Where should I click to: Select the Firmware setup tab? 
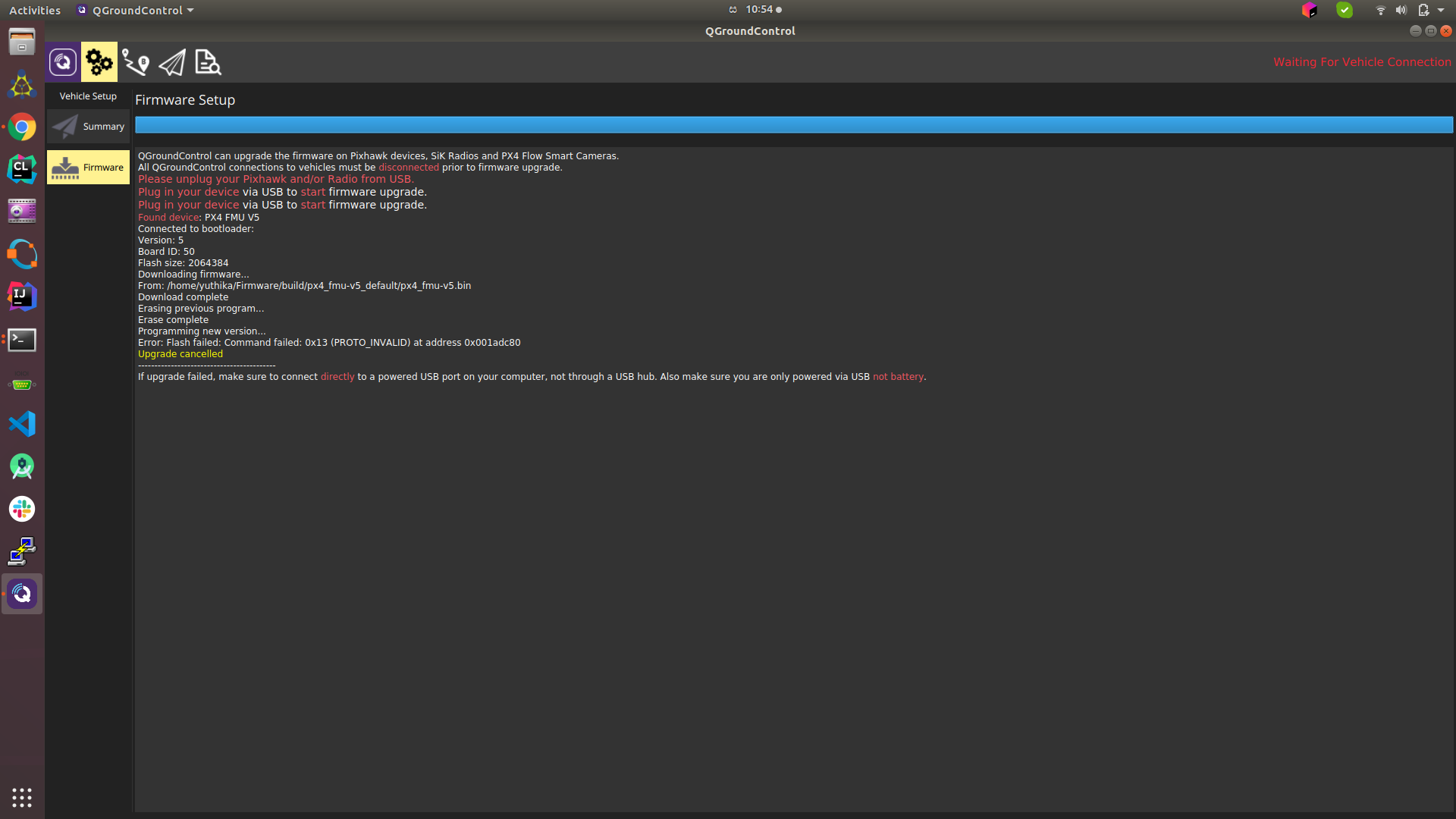click(x=89, y=168)
